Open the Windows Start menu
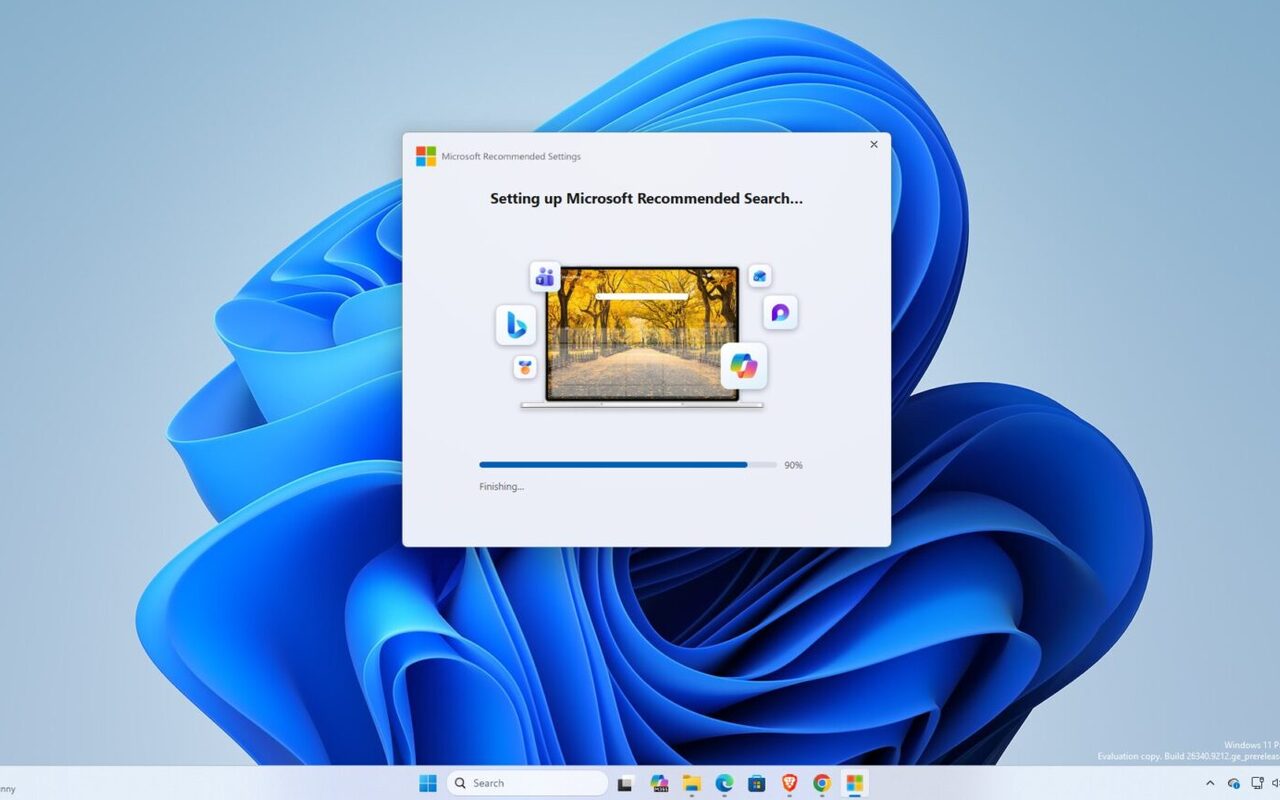The width and height of the screenshot is (1280, 800). pyautogui.click(x=428, y=783)
